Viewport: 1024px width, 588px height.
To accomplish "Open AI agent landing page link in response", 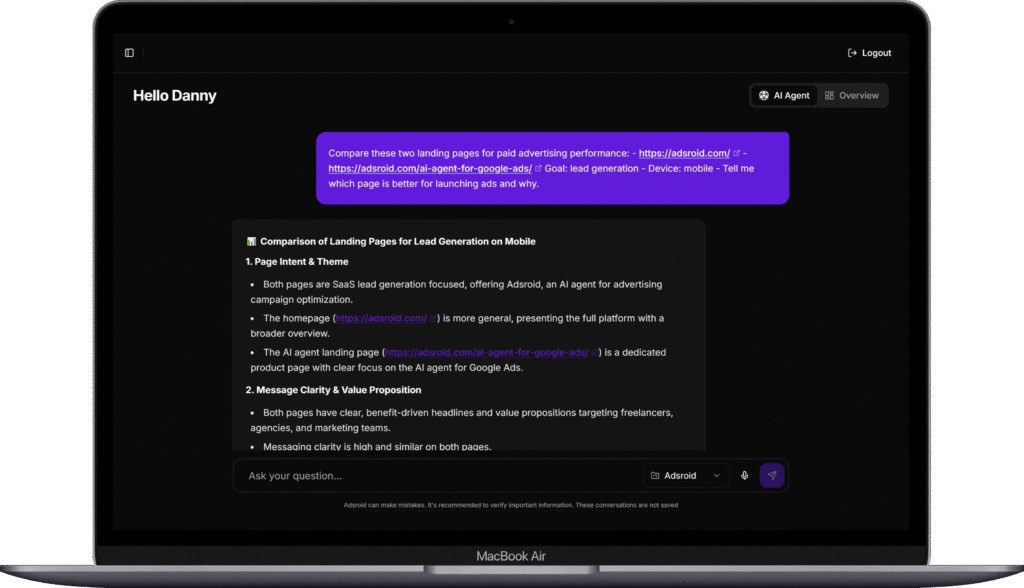I will pyautogui.click(x=486, y=353).
